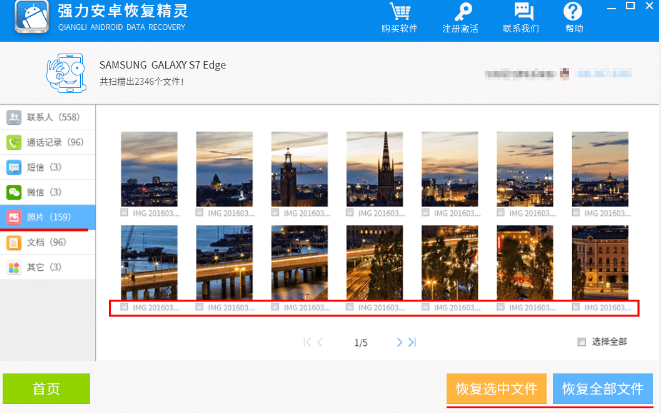The image size is (663, 413).
Task: Tick checkbox under the trees with red lights photo
Action: (x=500, y=307)
